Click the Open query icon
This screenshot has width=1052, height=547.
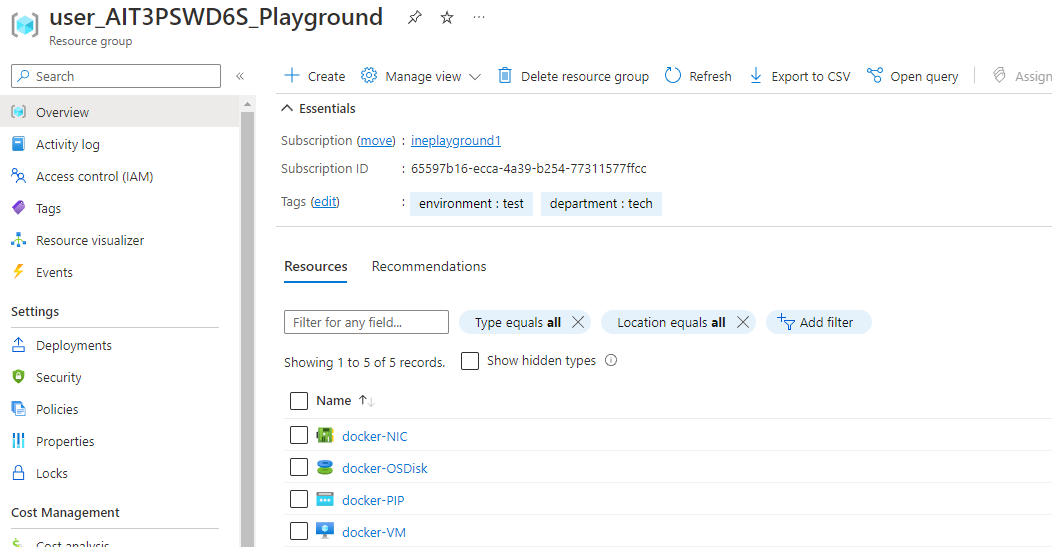875,76
